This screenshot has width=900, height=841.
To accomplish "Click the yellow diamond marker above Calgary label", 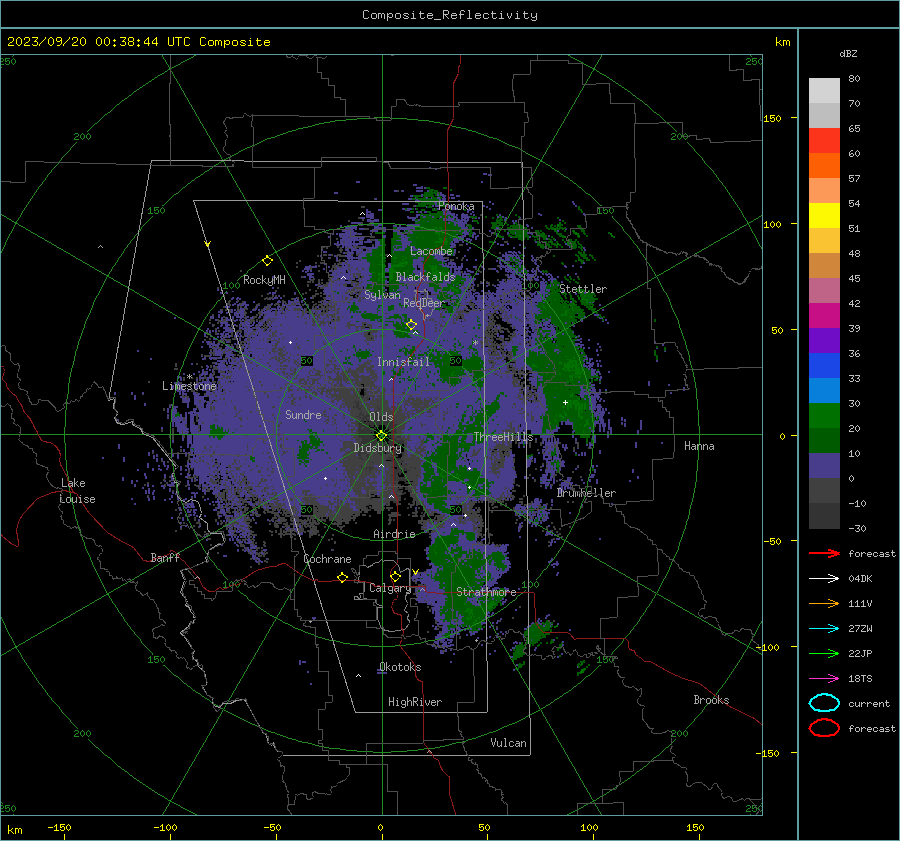I will tap(395, 576).
